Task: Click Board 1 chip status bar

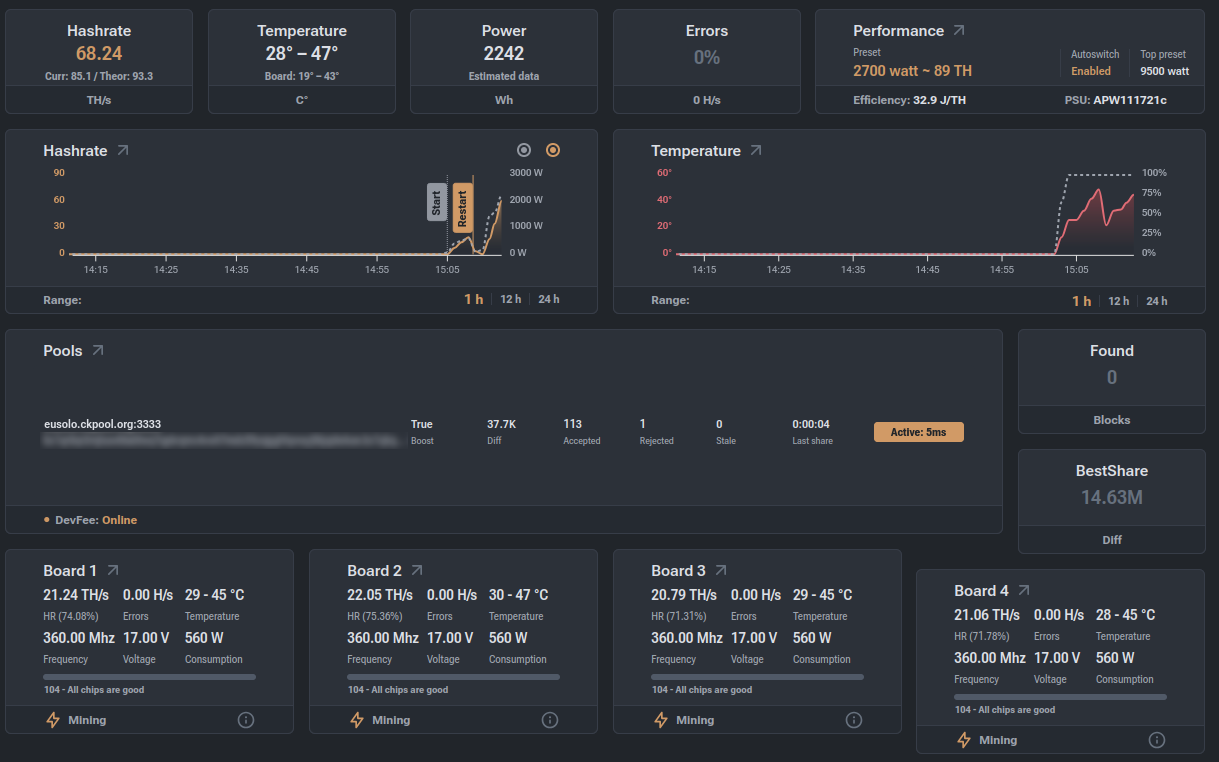Action: pos(149,677)
